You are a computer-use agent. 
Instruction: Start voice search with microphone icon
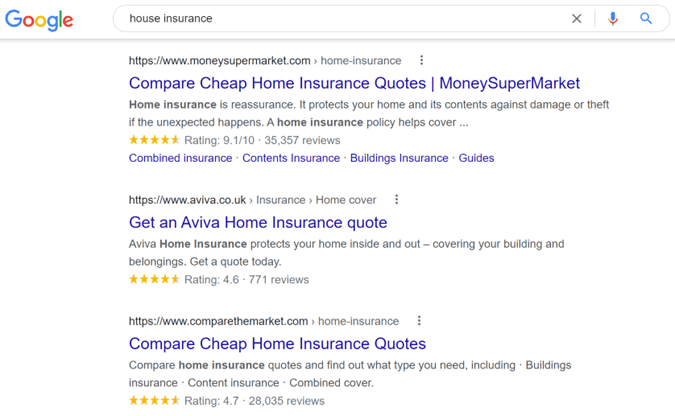[613, 19]
